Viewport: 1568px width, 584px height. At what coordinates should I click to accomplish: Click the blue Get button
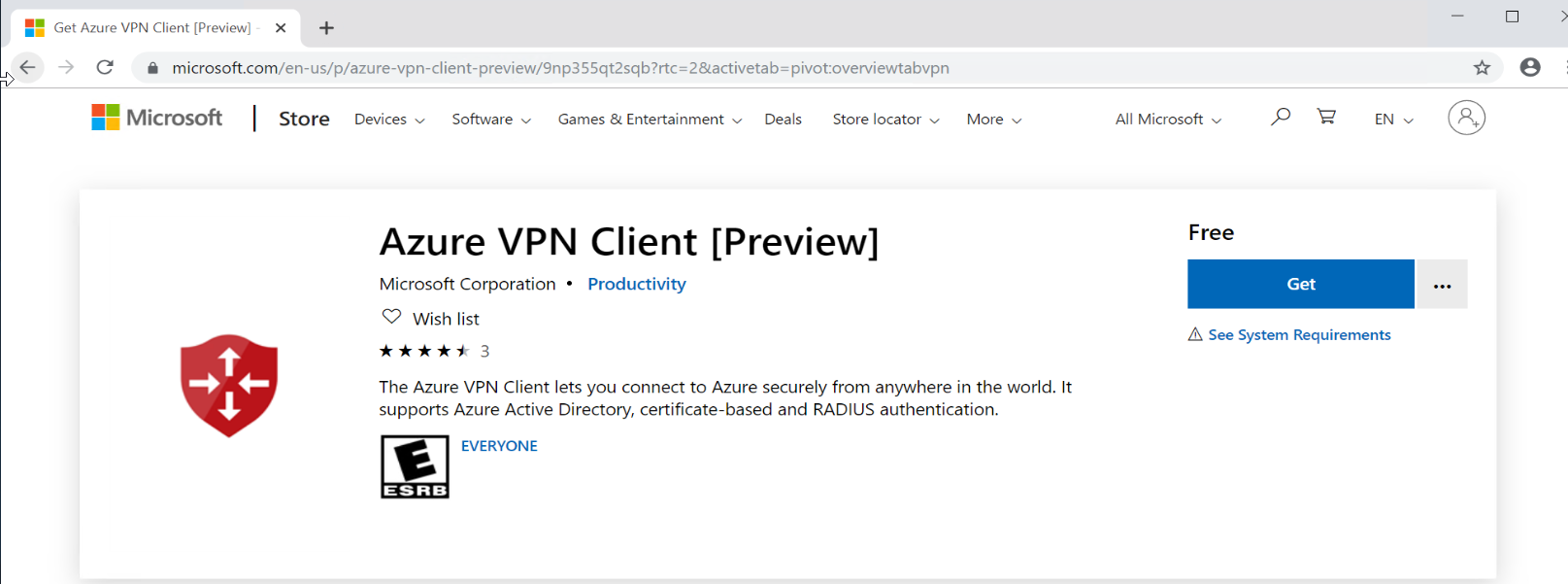pyautogui.click(x=1301, y=284)
